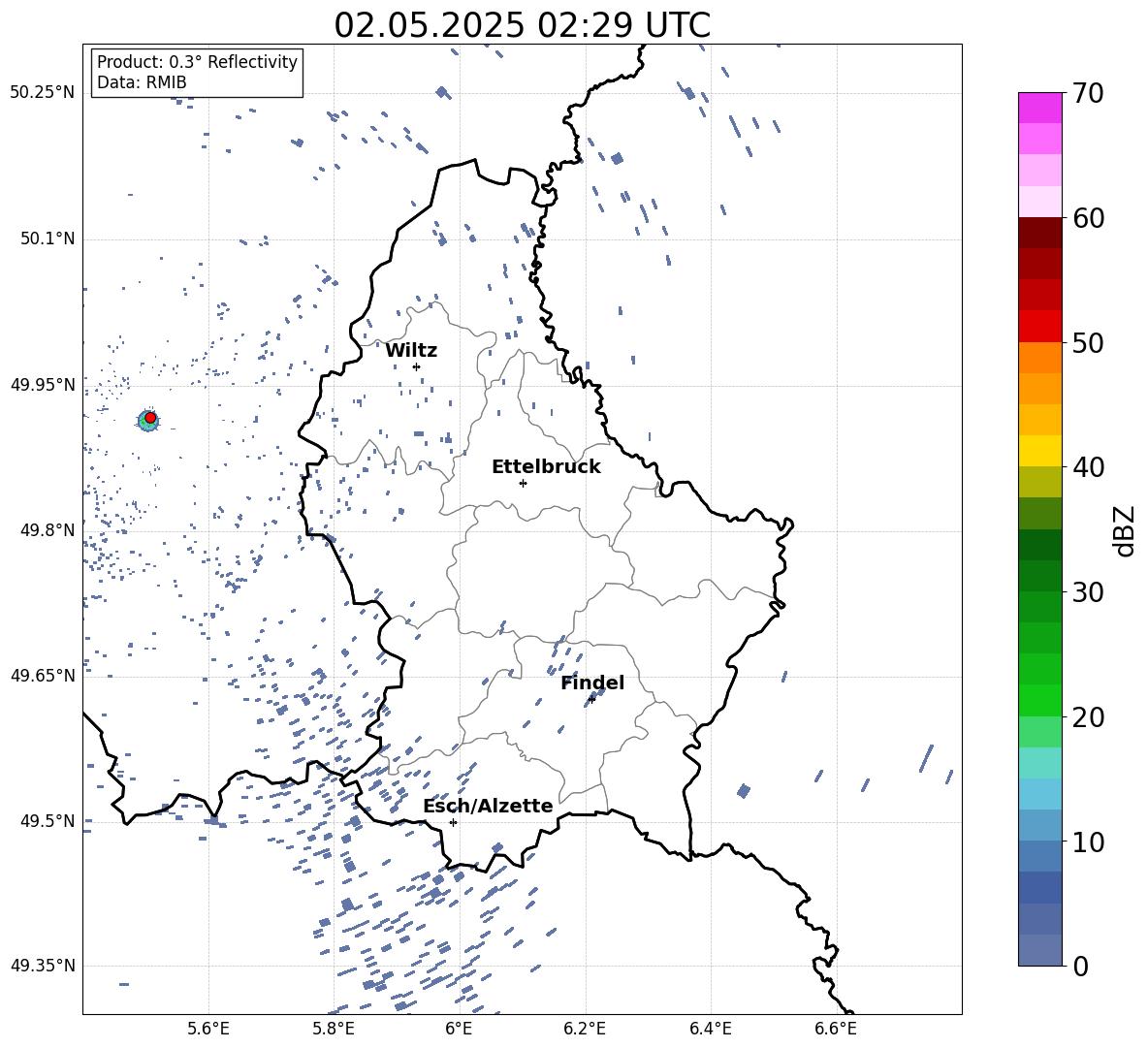This screenshot has width=1148, height=1048.
Task: Click the 49.8°N latitude label
Action: [x=47, y=530]
